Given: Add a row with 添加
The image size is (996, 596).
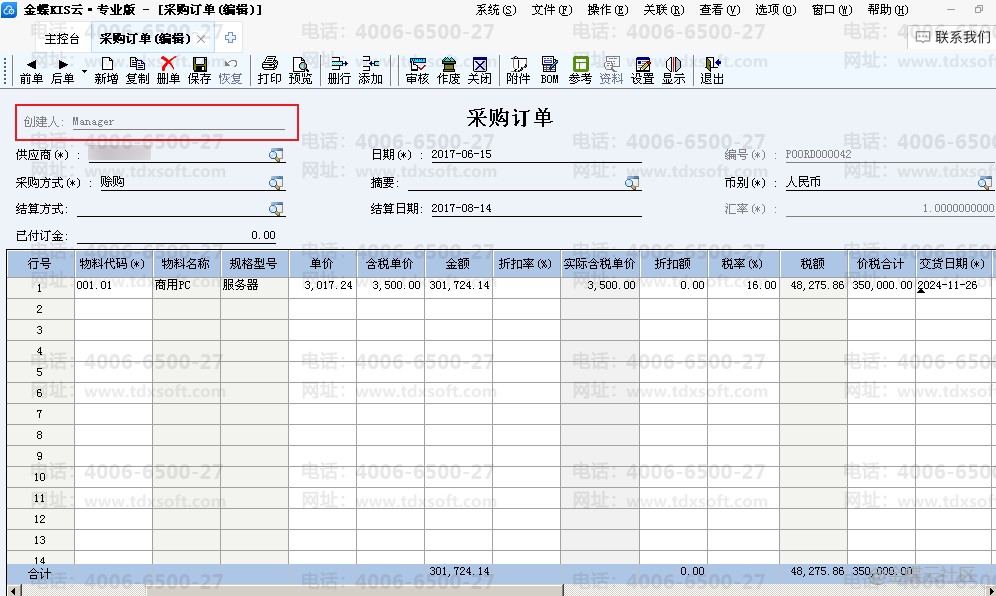Looking at the screenshot, I should click(370, 71).
